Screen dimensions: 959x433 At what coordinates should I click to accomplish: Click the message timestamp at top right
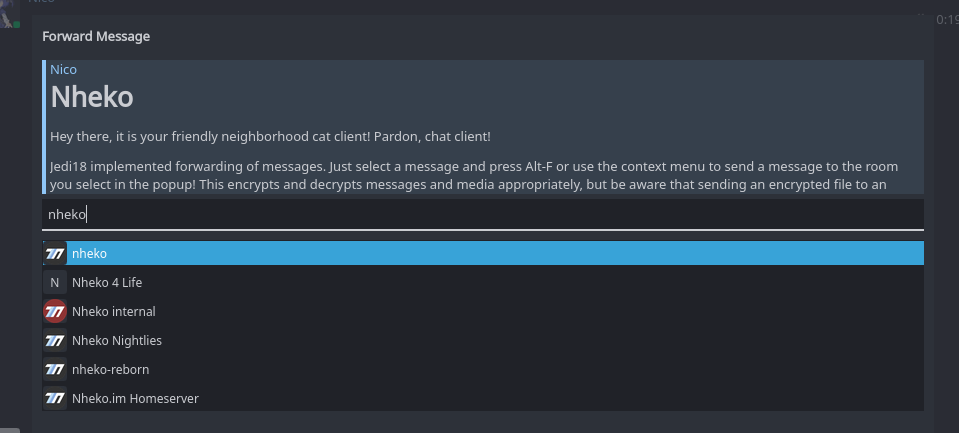coord(946,19)
